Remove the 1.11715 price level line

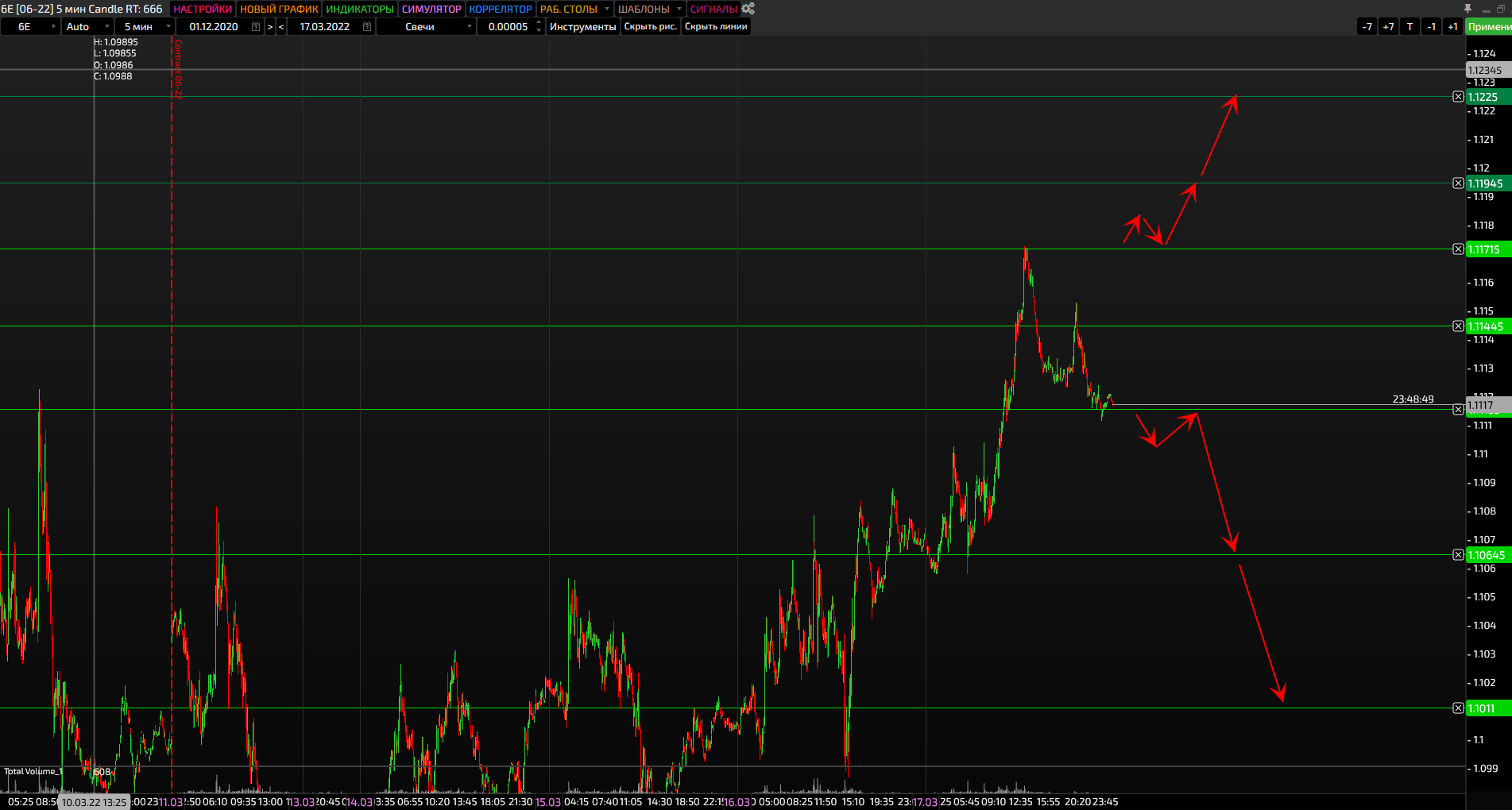coord(1458,249)
